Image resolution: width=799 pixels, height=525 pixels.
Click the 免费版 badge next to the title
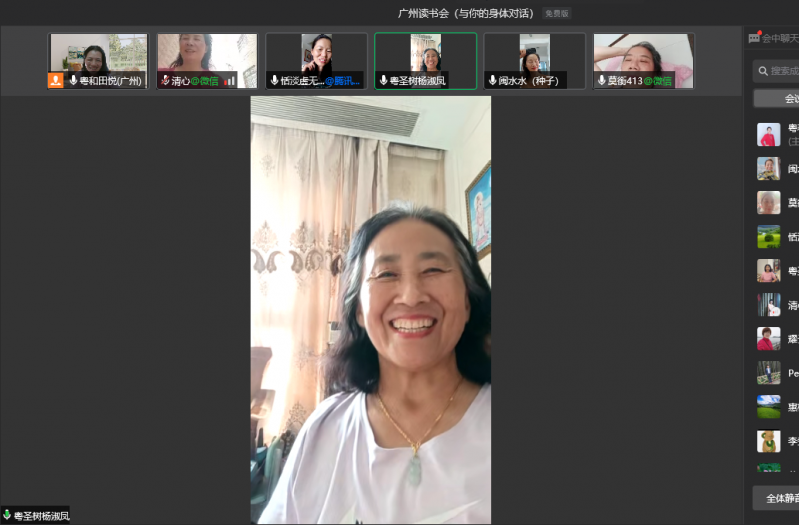click(556, 14)
